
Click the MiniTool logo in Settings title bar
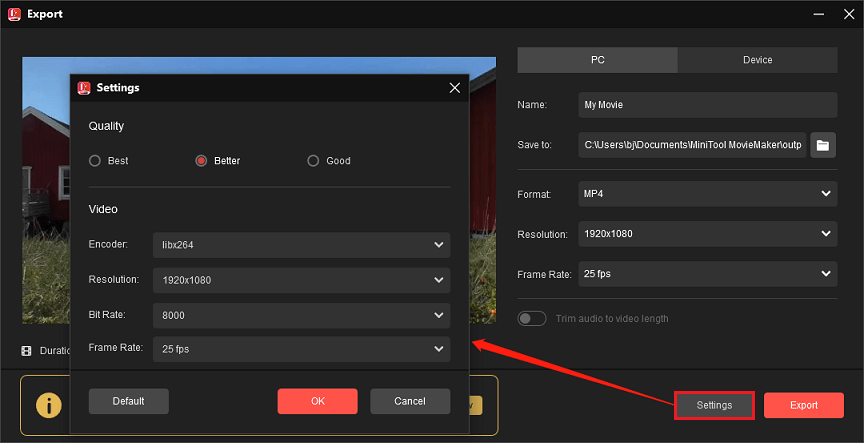(84, 88)
